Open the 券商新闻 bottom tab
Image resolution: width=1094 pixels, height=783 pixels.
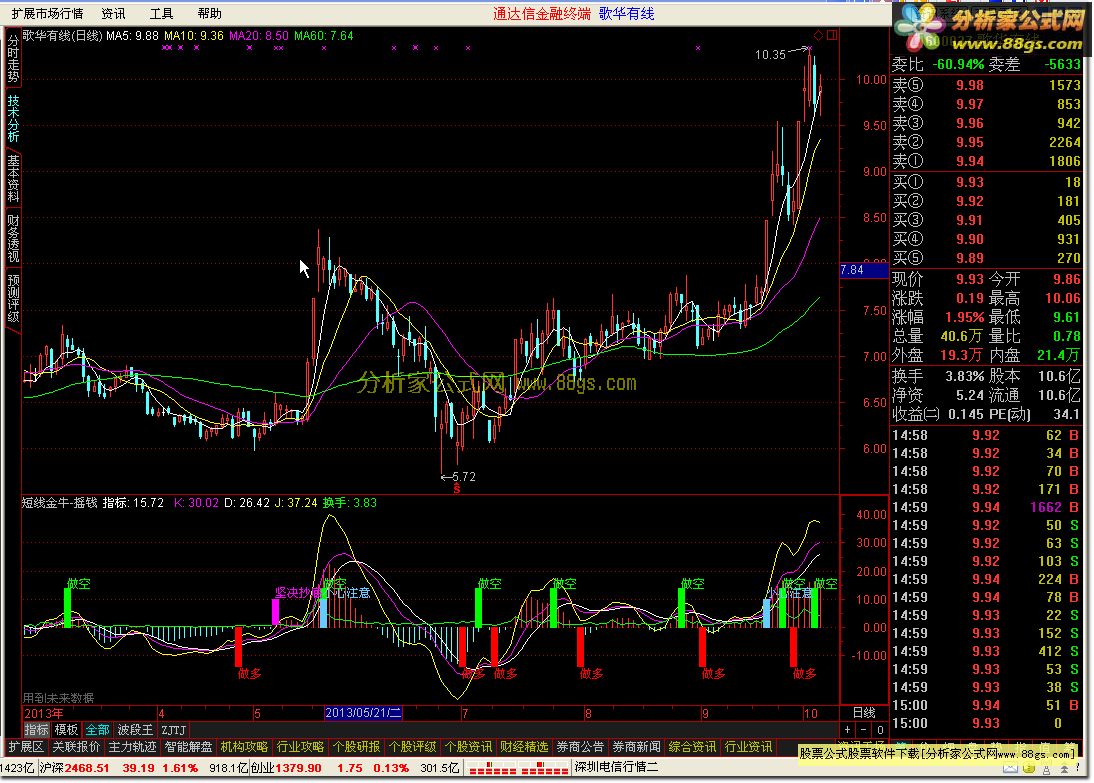pos(636,747)
